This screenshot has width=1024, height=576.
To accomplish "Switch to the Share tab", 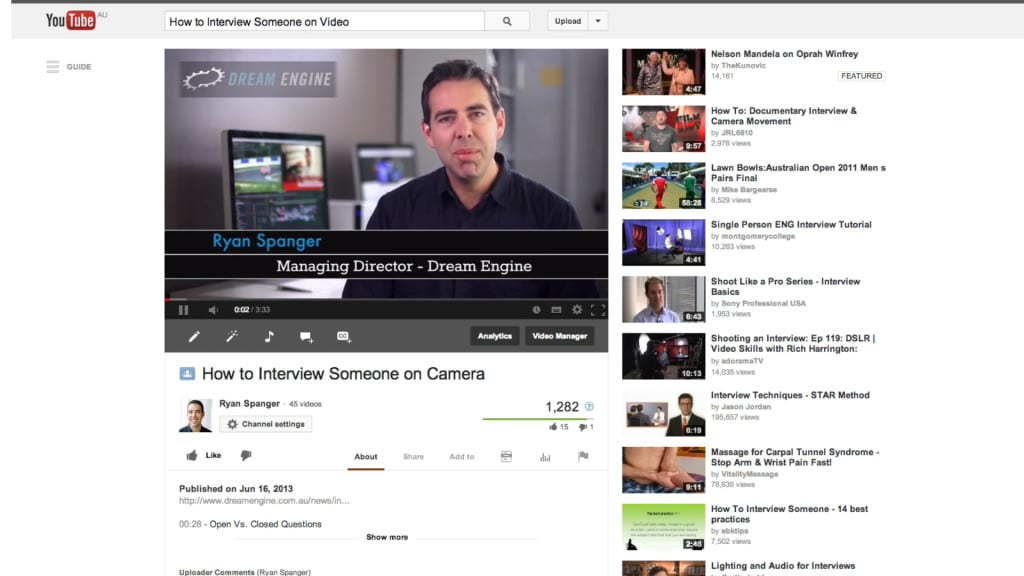I will 413,456.
